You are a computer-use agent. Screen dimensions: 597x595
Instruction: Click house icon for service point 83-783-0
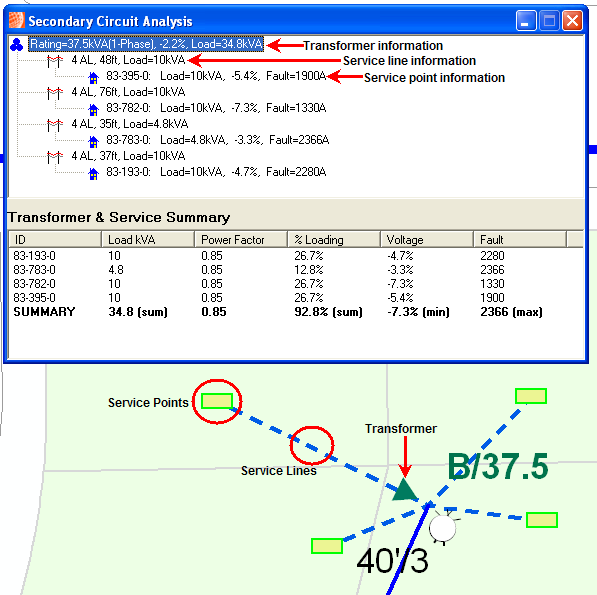(93, 141)
